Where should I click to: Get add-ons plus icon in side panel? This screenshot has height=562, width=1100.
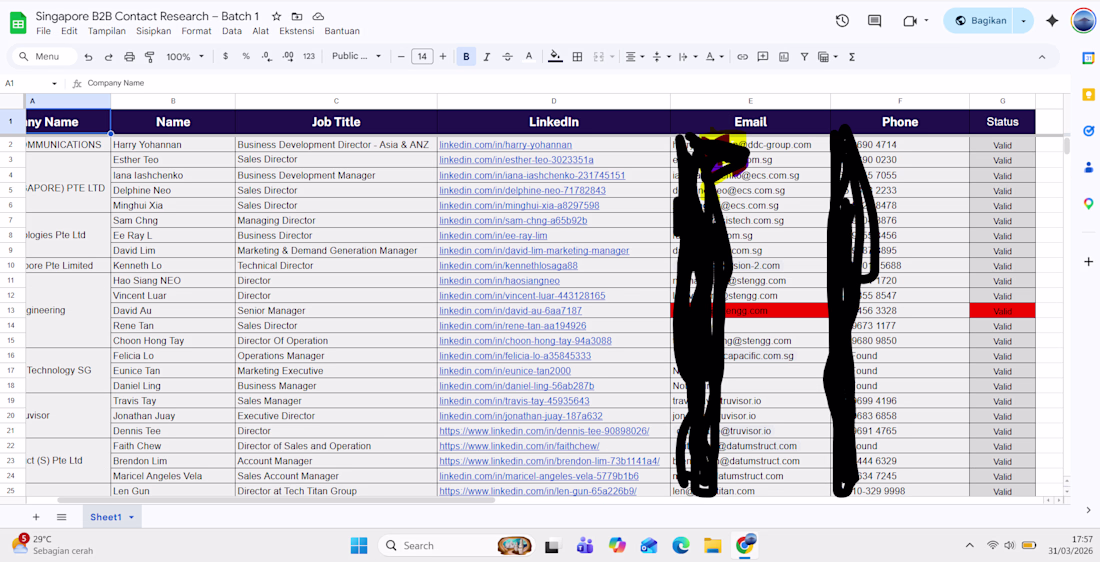pyautogui.click(x=1088, y=262)
